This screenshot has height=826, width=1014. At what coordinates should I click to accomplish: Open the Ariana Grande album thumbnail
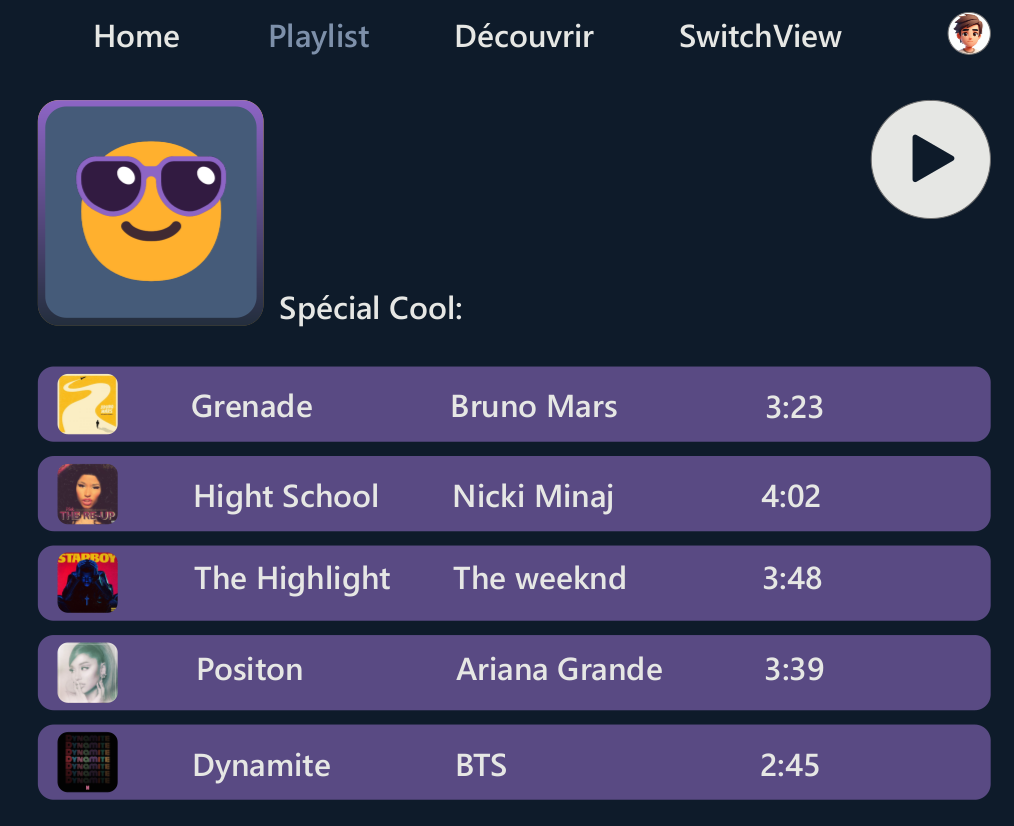pyautogui.click(x=88, y=673)
